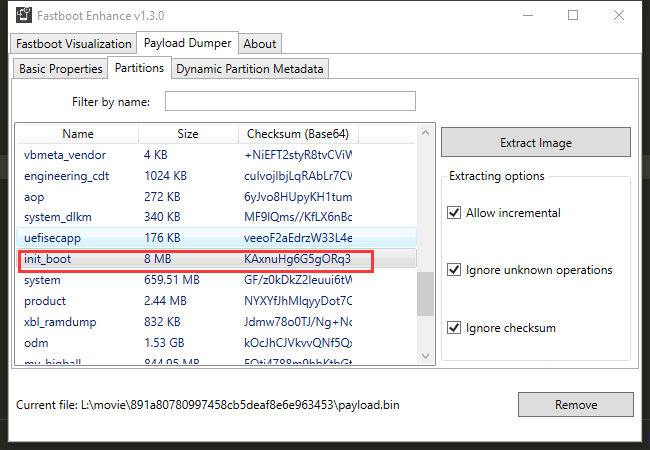Switch to Fastboot Visualization tab

(73, 44)
